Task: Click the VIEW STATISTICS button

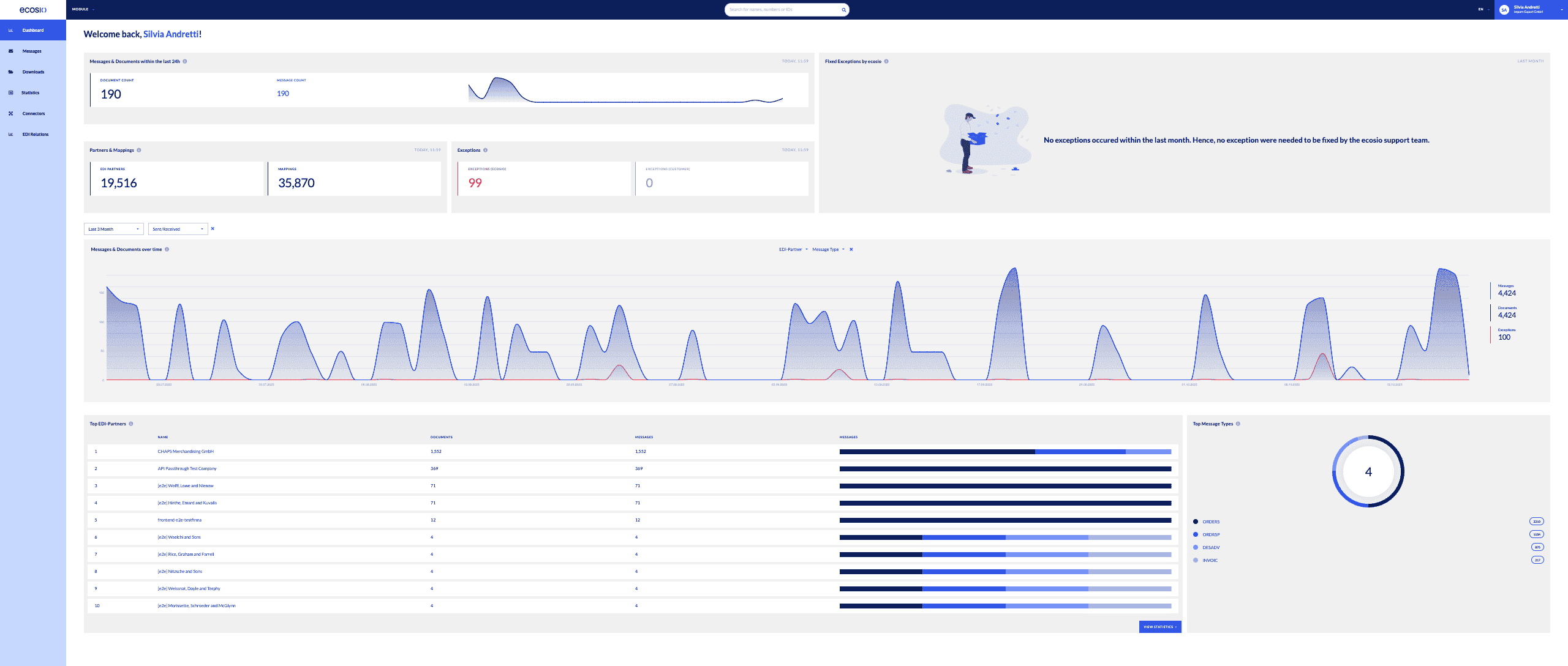Action: (1159, 626)
